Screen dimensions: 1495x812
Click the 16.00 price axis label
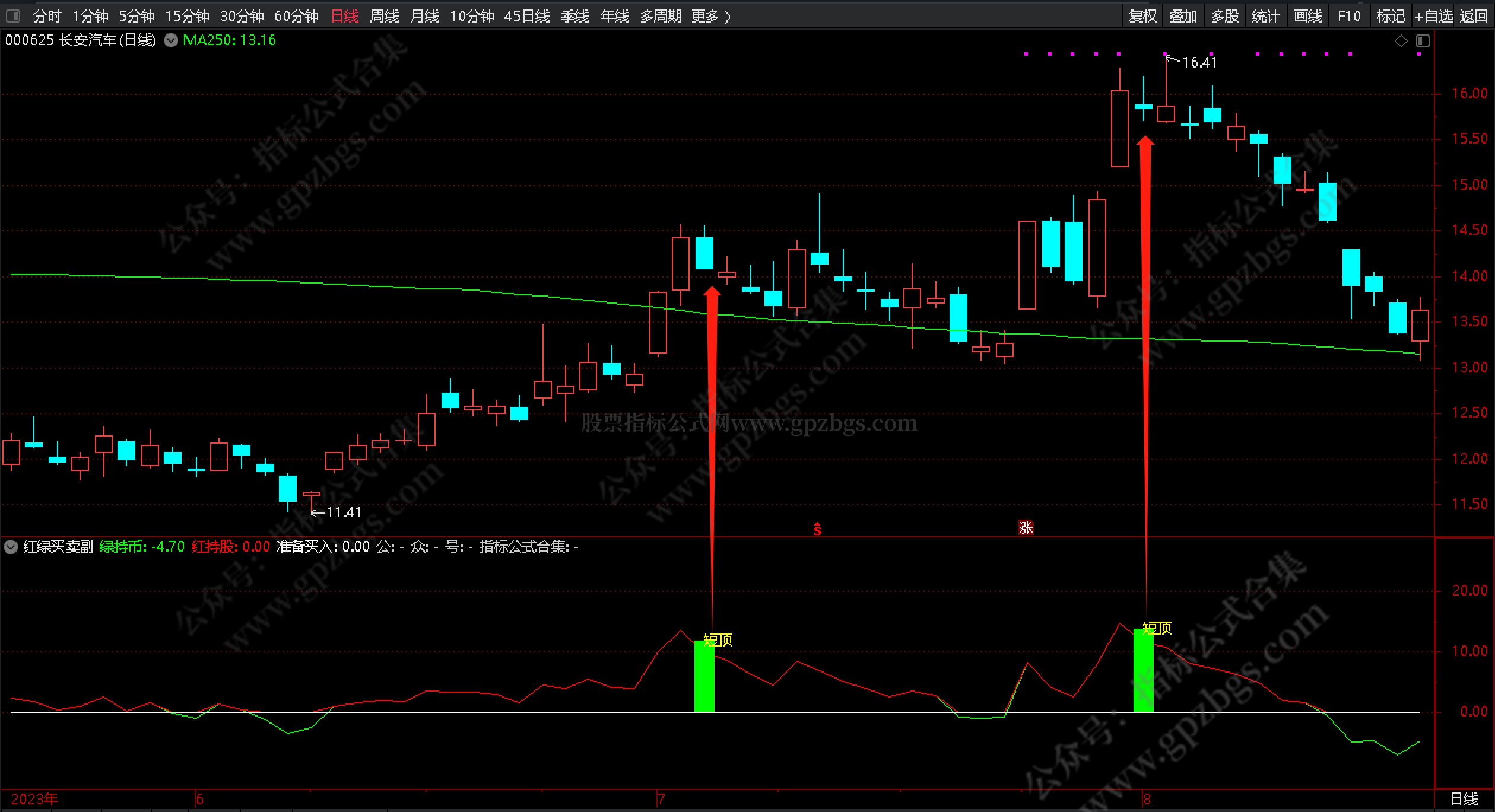[1469, 93]
